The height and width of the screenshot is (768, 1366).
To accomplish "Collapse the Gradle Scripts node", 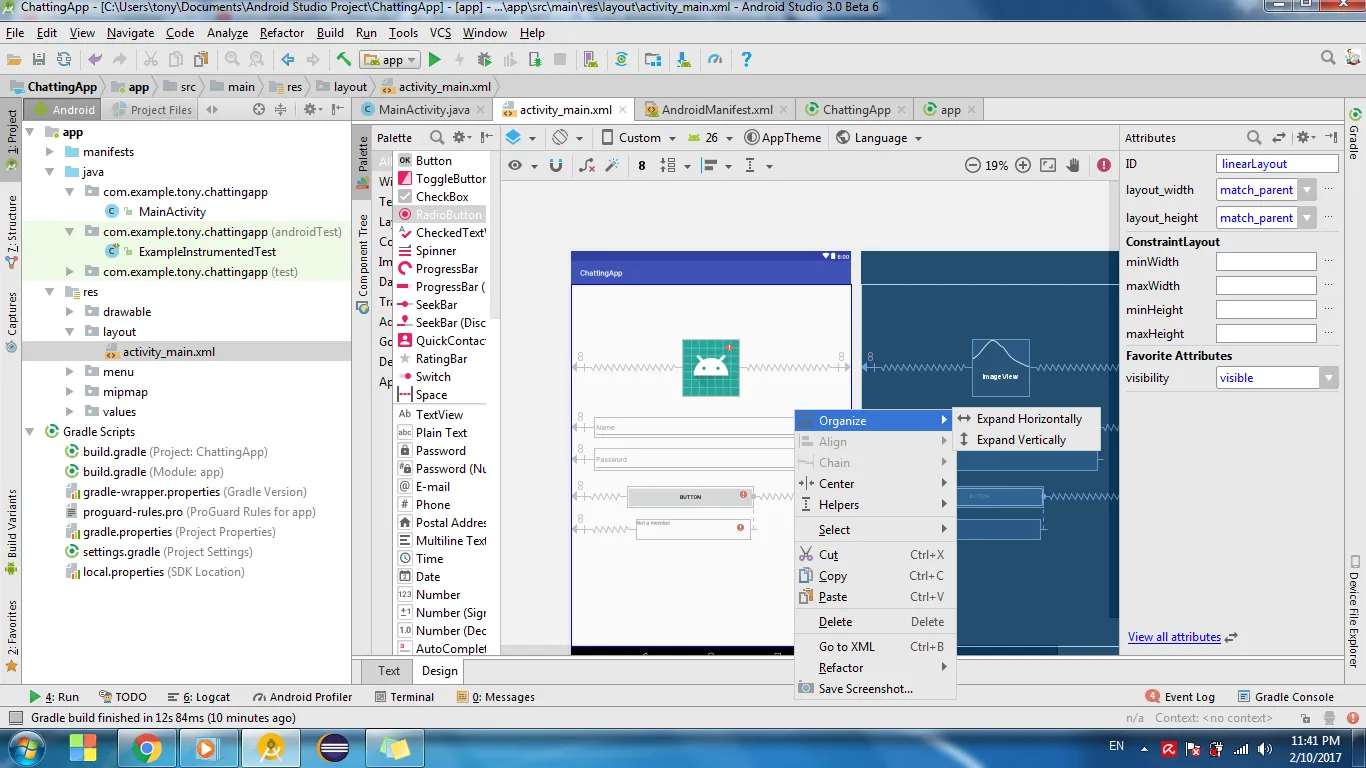I will pyautogui.click(x=30, y=432).
